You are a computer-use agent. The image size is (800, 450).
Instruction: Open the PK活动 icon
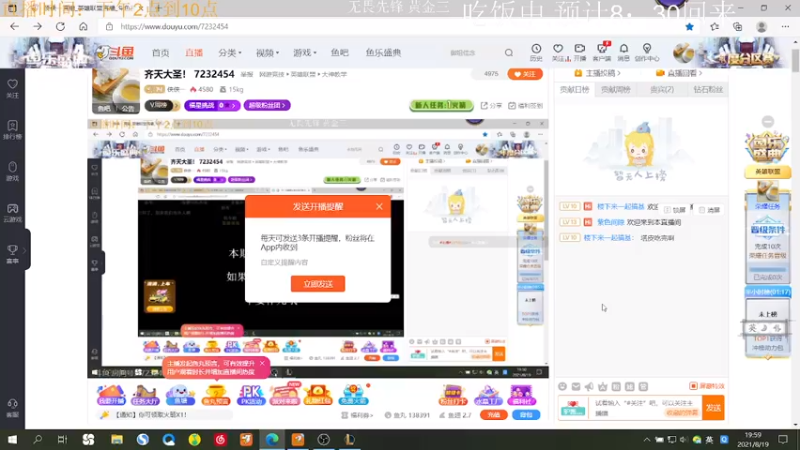coord(251,394)
